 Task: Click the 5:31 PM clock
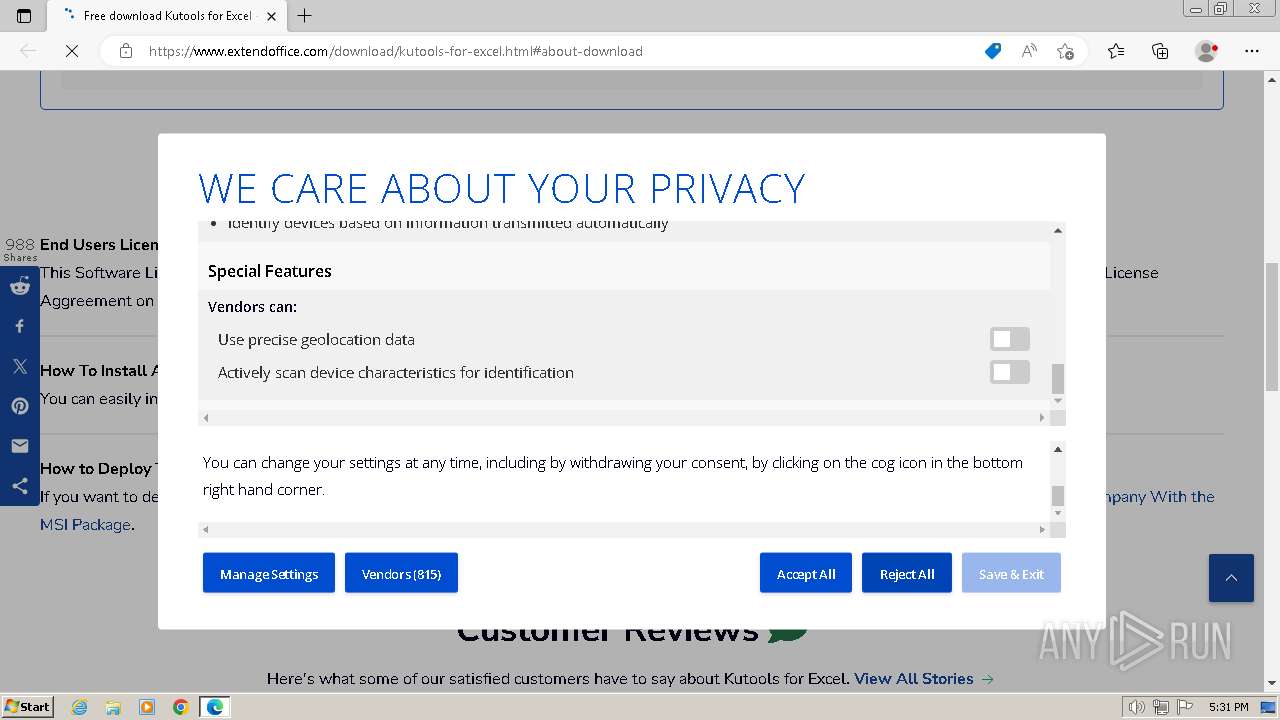coord(1229,707)
